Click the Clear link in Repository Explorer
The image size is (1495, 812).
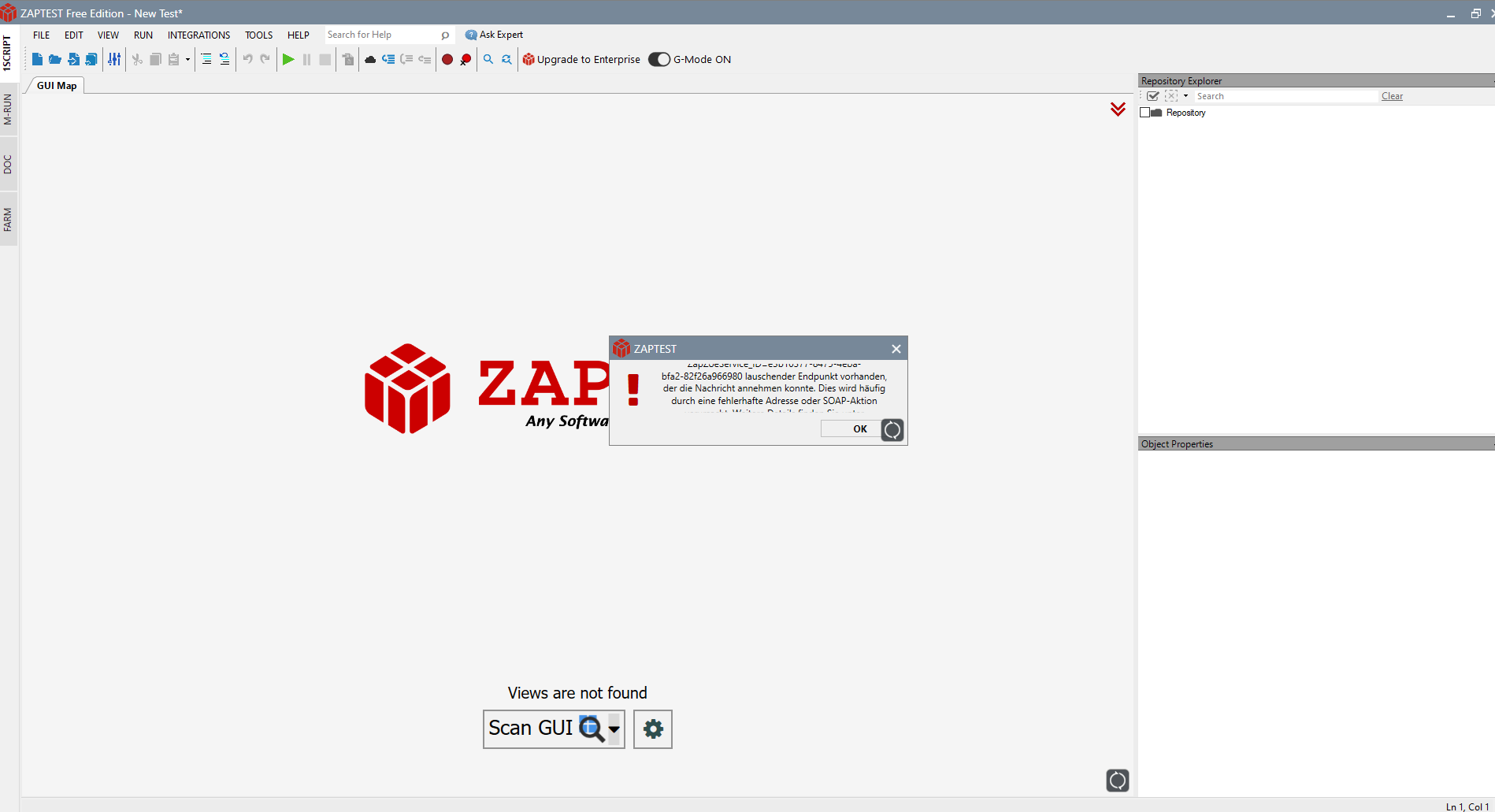[x=1392, y=96]
